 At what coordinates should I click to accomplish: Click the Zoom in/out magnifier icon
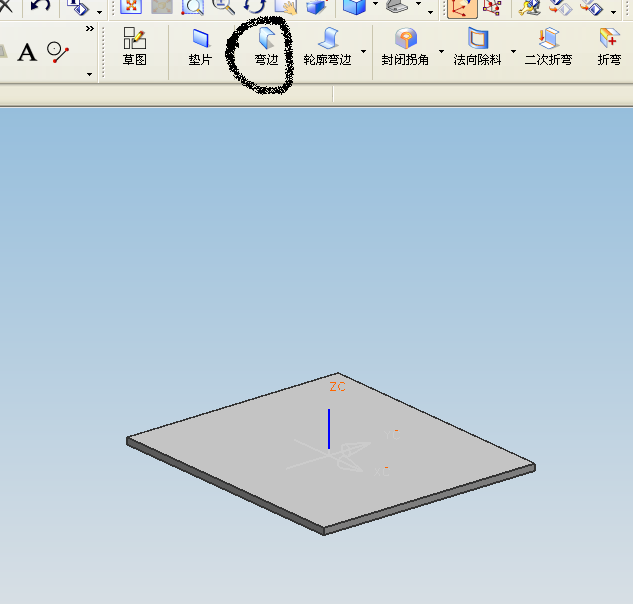[x=223, y=6]
